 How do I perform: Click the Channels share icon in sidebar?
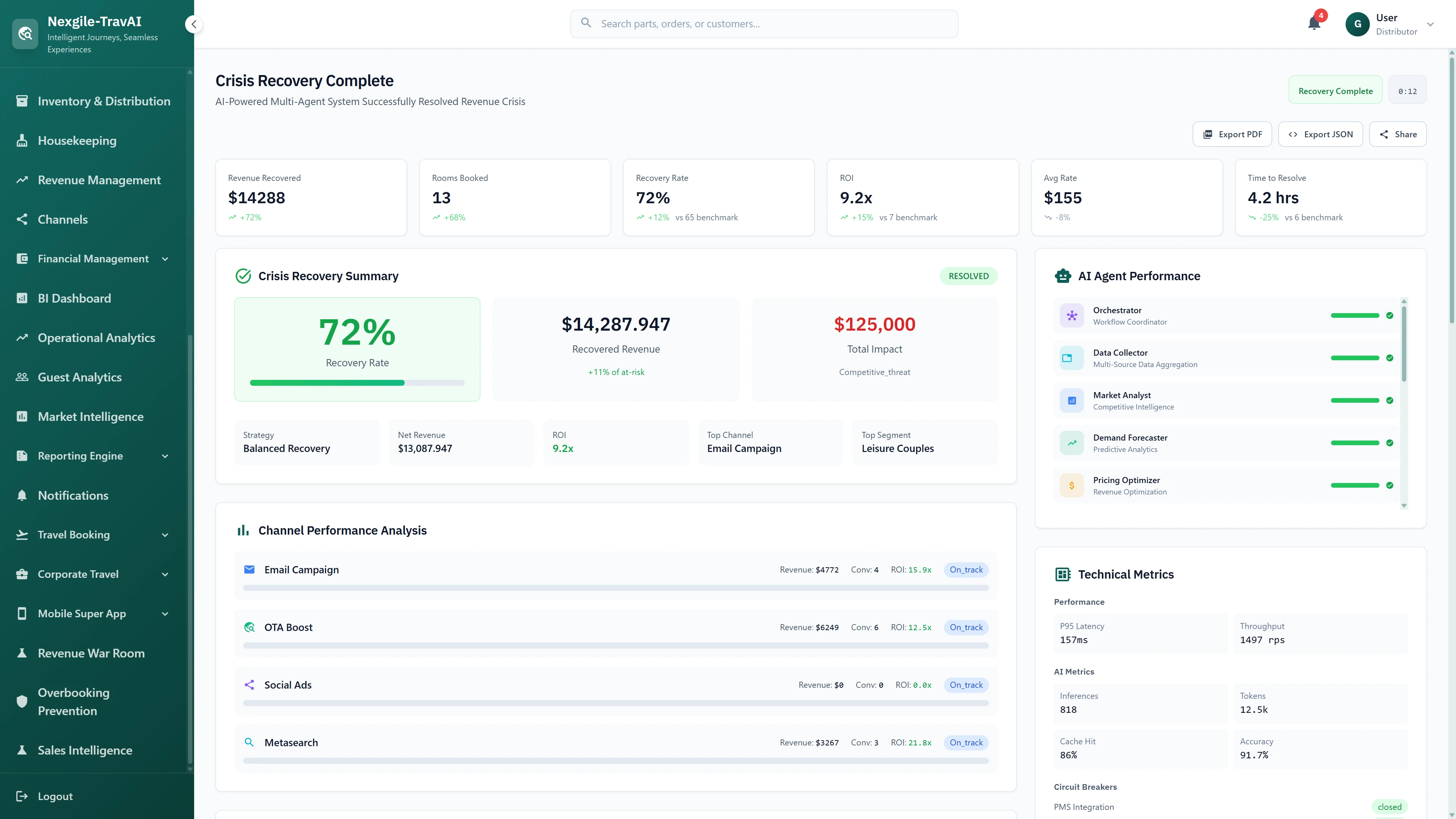tap(22, 219)
